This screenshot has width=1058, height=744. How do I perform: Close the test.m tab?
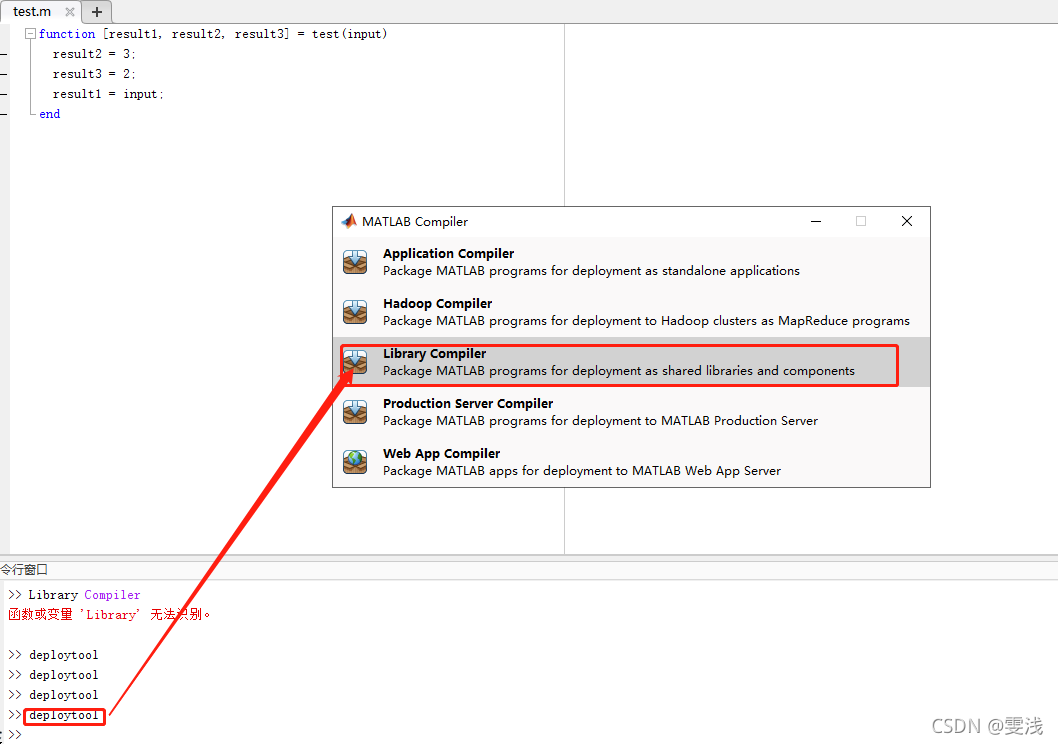69,11
